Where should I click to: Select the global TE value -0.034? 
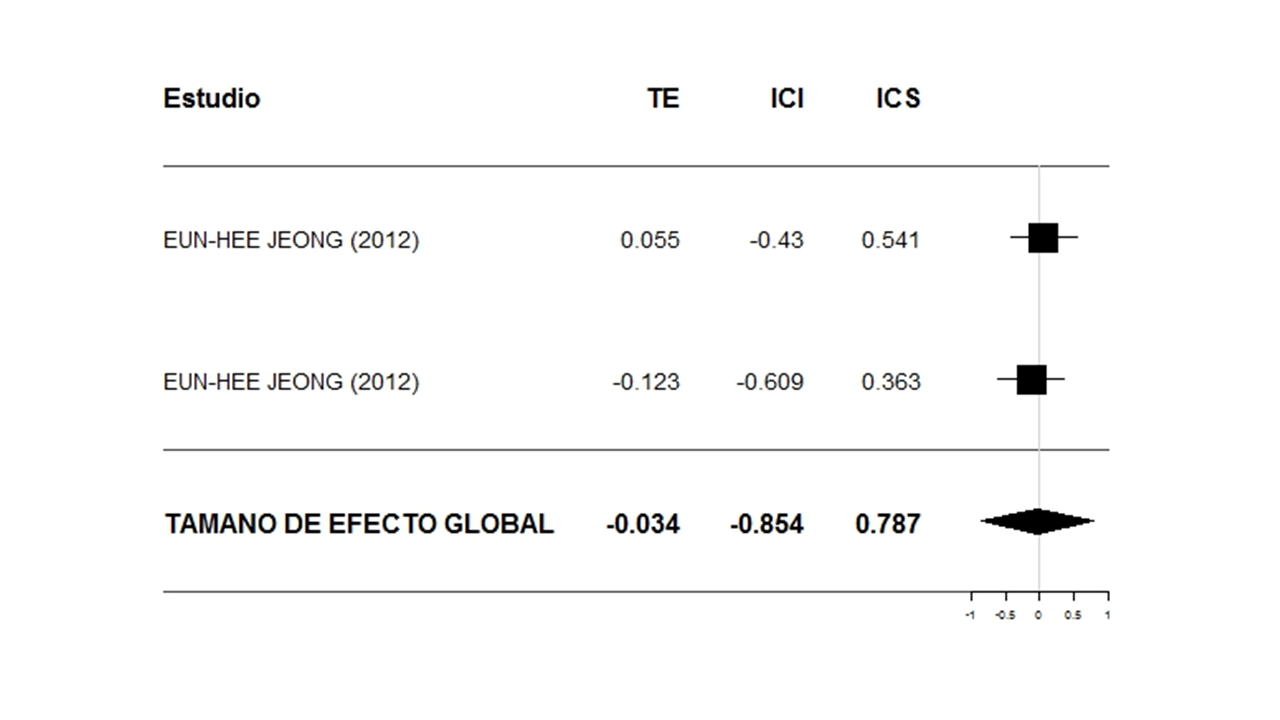tap(642, 524)
